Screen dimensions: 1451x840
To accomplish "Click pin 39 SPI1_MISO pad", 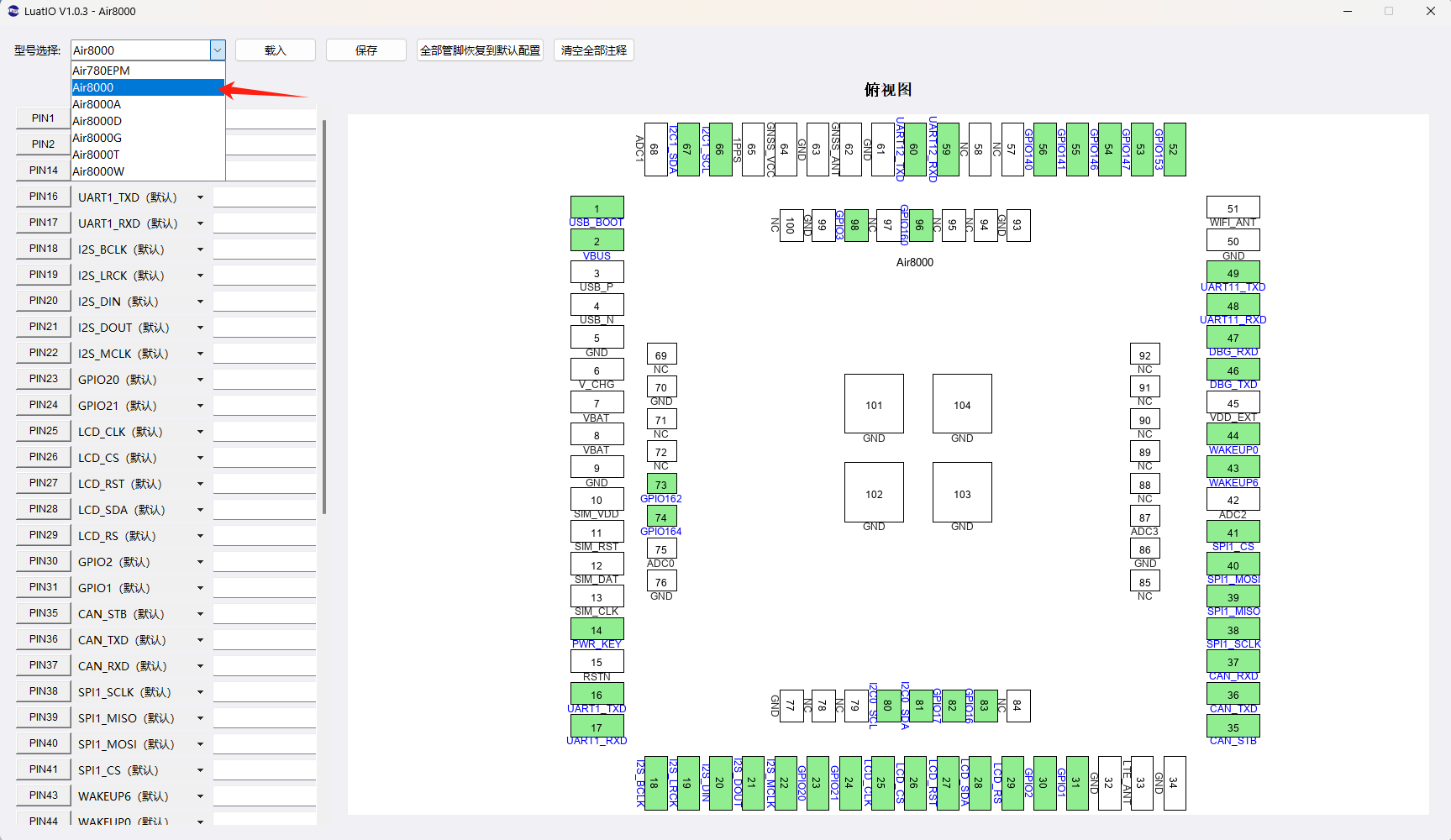I will pos(1233,596).
